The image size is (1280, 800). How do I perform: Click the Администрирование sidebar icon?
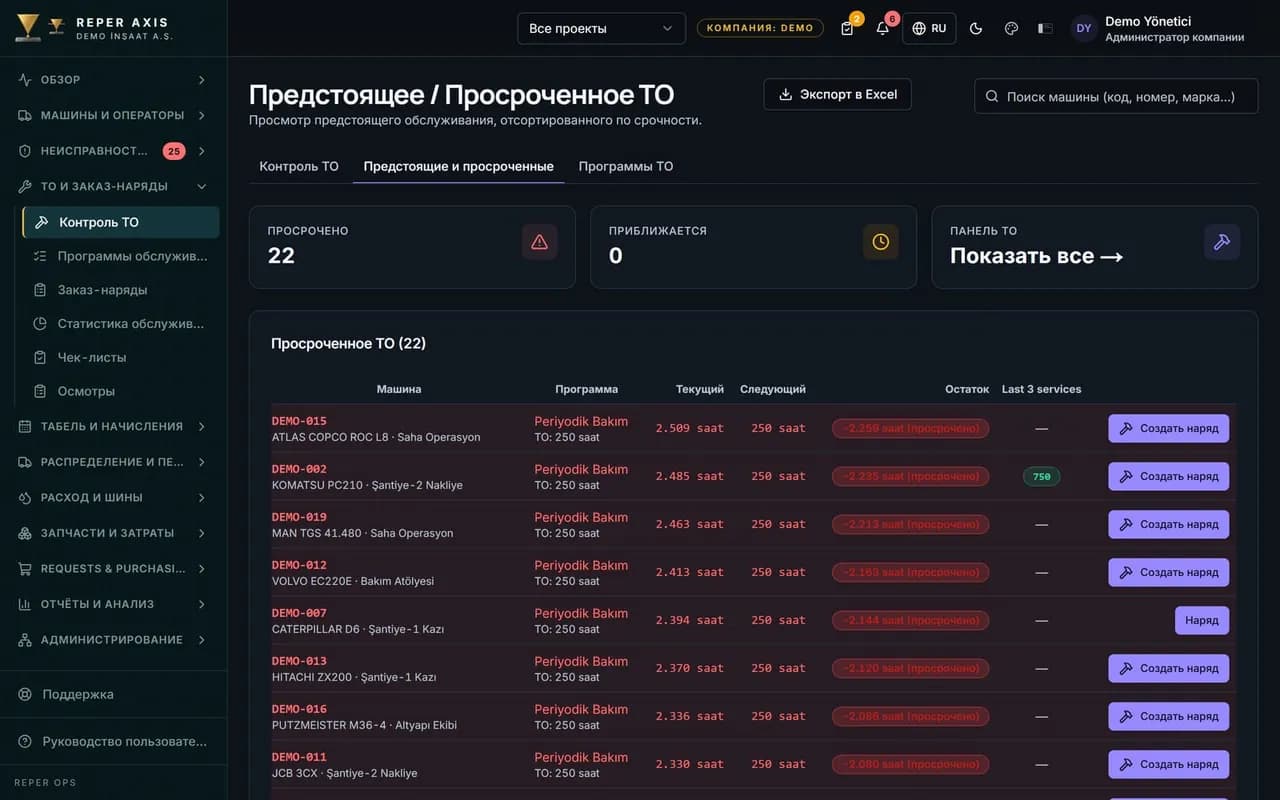pyautogui.click(x=25, y=640)
